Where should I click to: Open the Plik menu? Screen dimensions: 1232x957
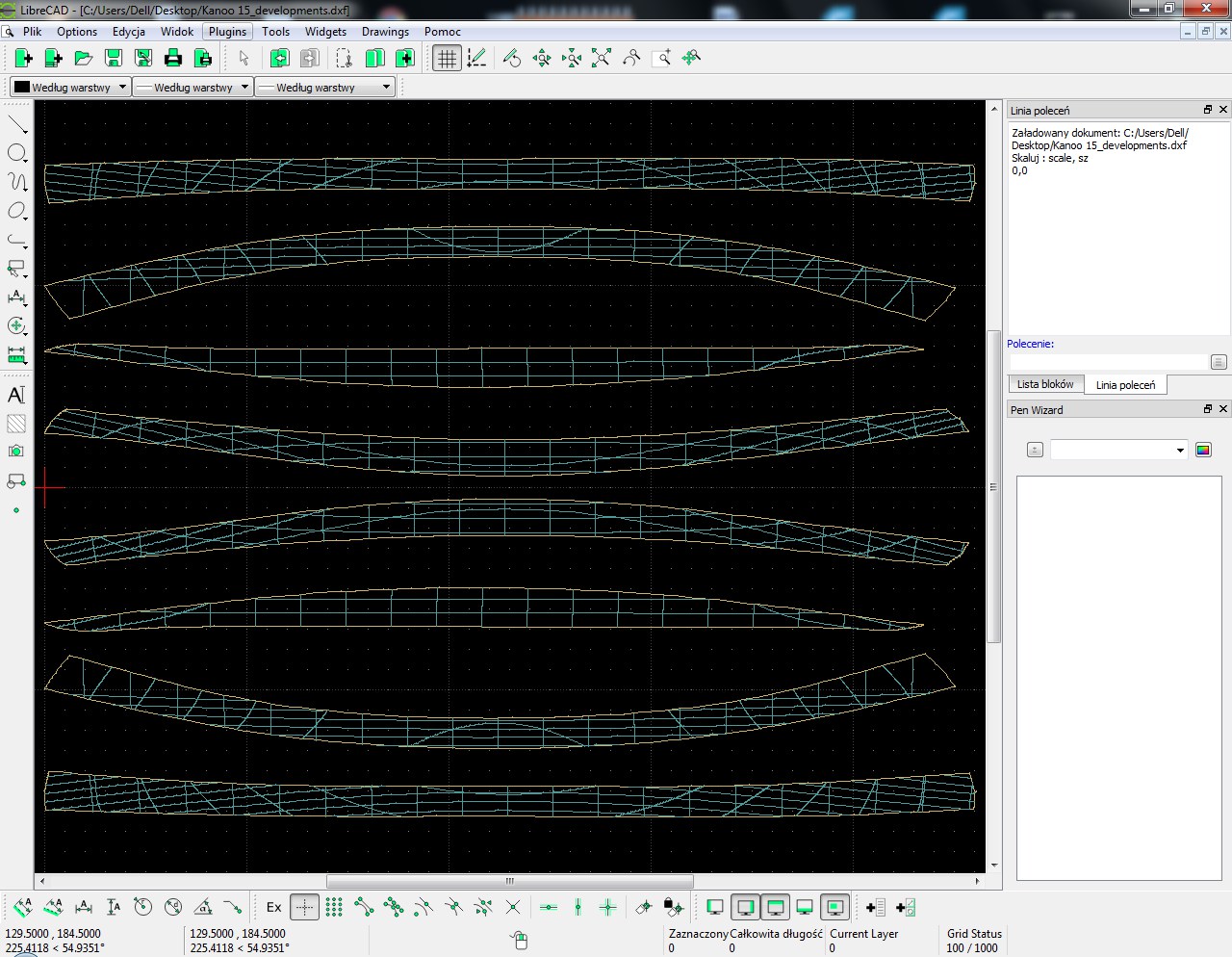pos(32,31)
